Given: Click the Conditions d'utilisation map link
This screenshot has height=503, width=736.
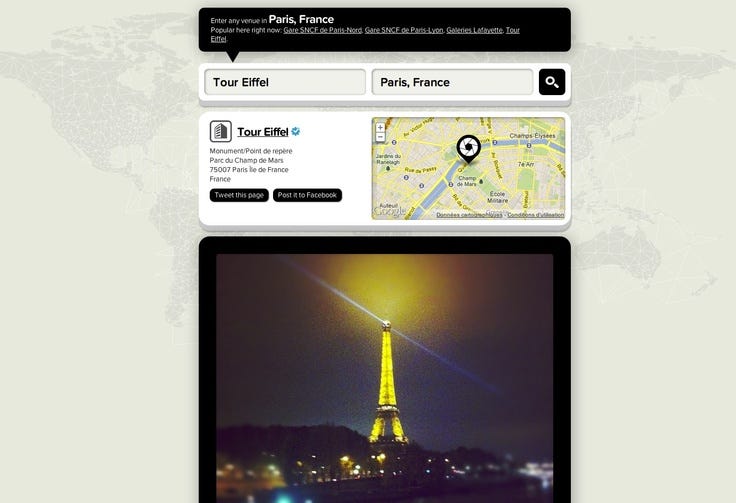Looking at the screenshot, I should pos(536,215).
